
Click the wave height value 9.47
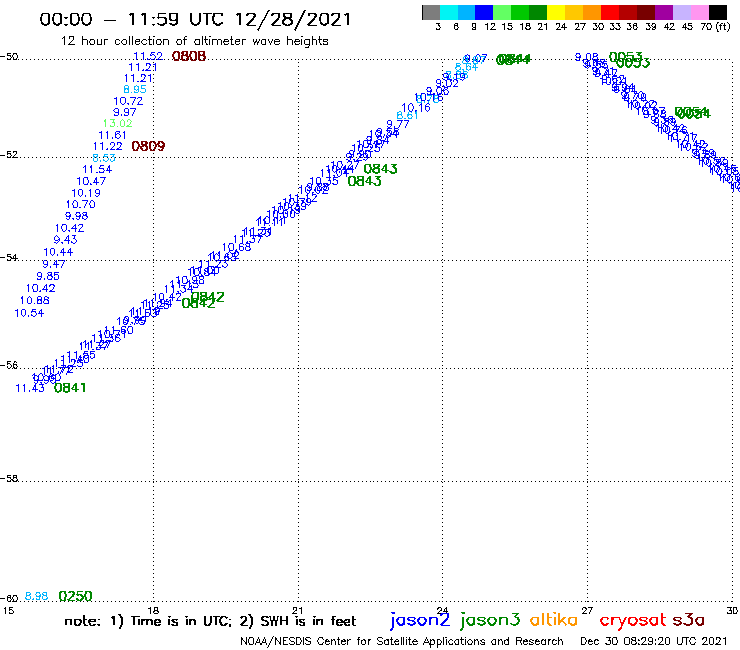point(53,264)
